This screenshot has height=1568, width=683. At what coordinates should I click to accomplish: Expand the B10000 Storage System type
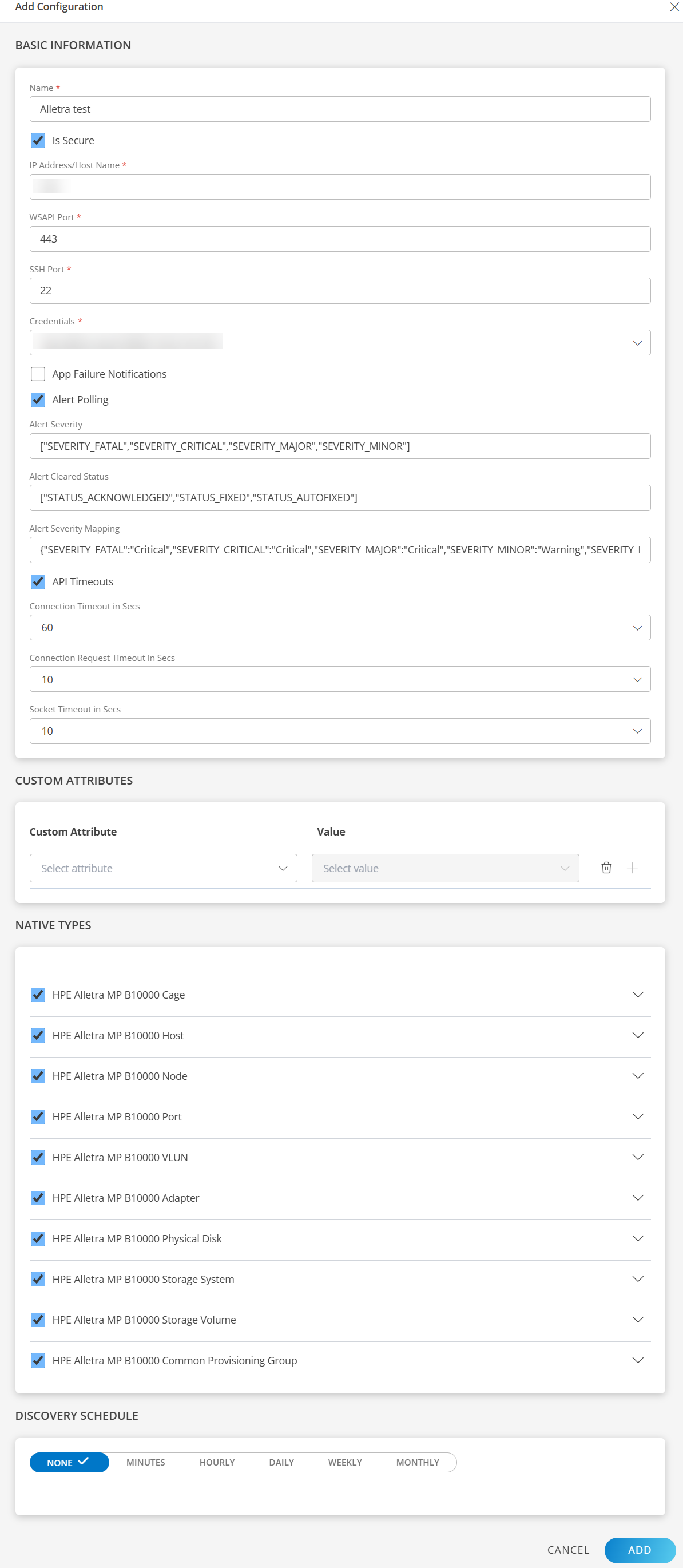[x=637, y=1279]
